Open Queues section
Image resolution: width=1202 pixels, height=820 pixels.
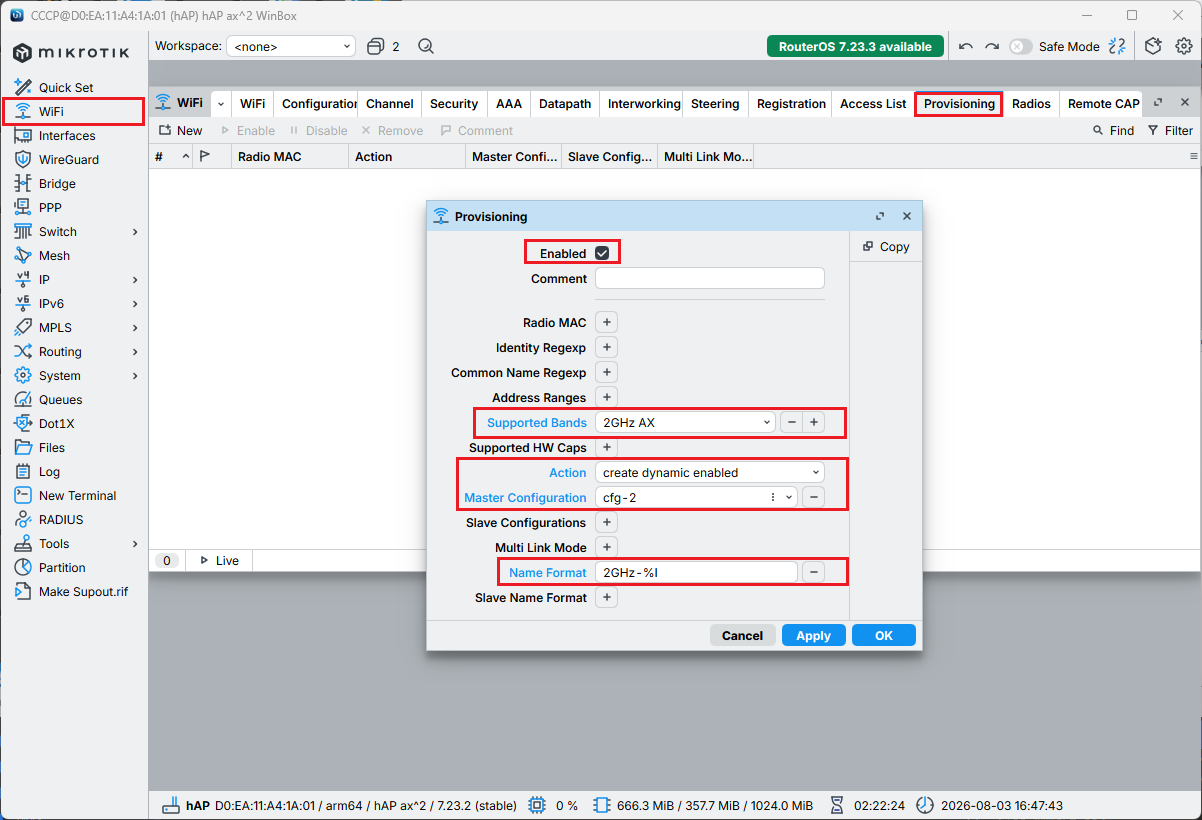coord(60,399)
